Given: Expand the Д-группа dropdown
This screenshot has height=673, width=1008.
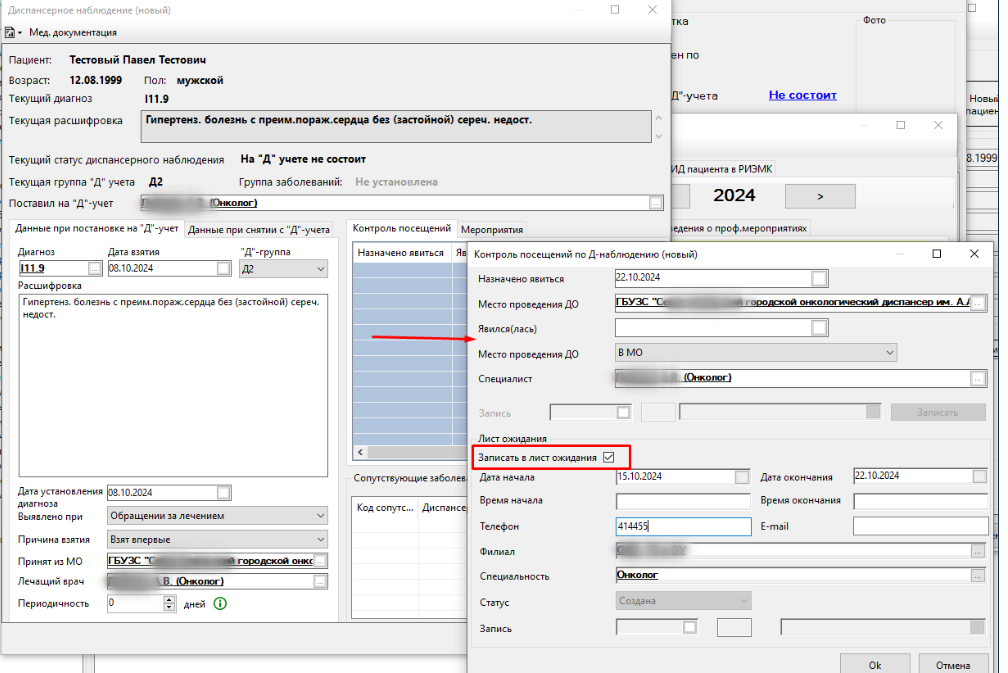Looking at the screenshot, I should click(320, 269).
